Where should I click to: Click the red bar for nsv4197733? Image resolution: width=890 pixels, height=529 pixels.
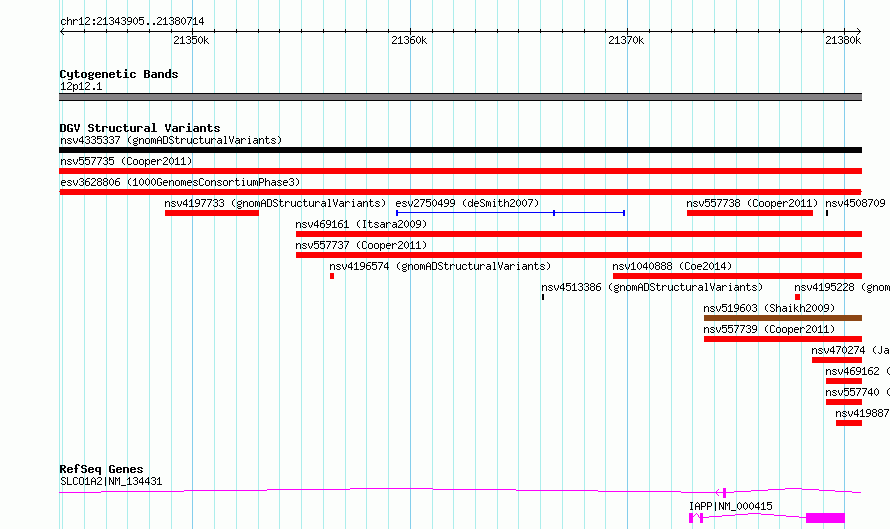[212, 213]
